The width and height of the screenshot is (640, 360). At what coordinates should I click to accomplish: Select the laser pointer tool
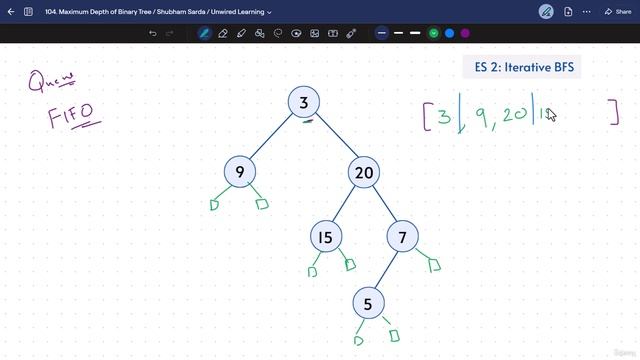[351, 33]
